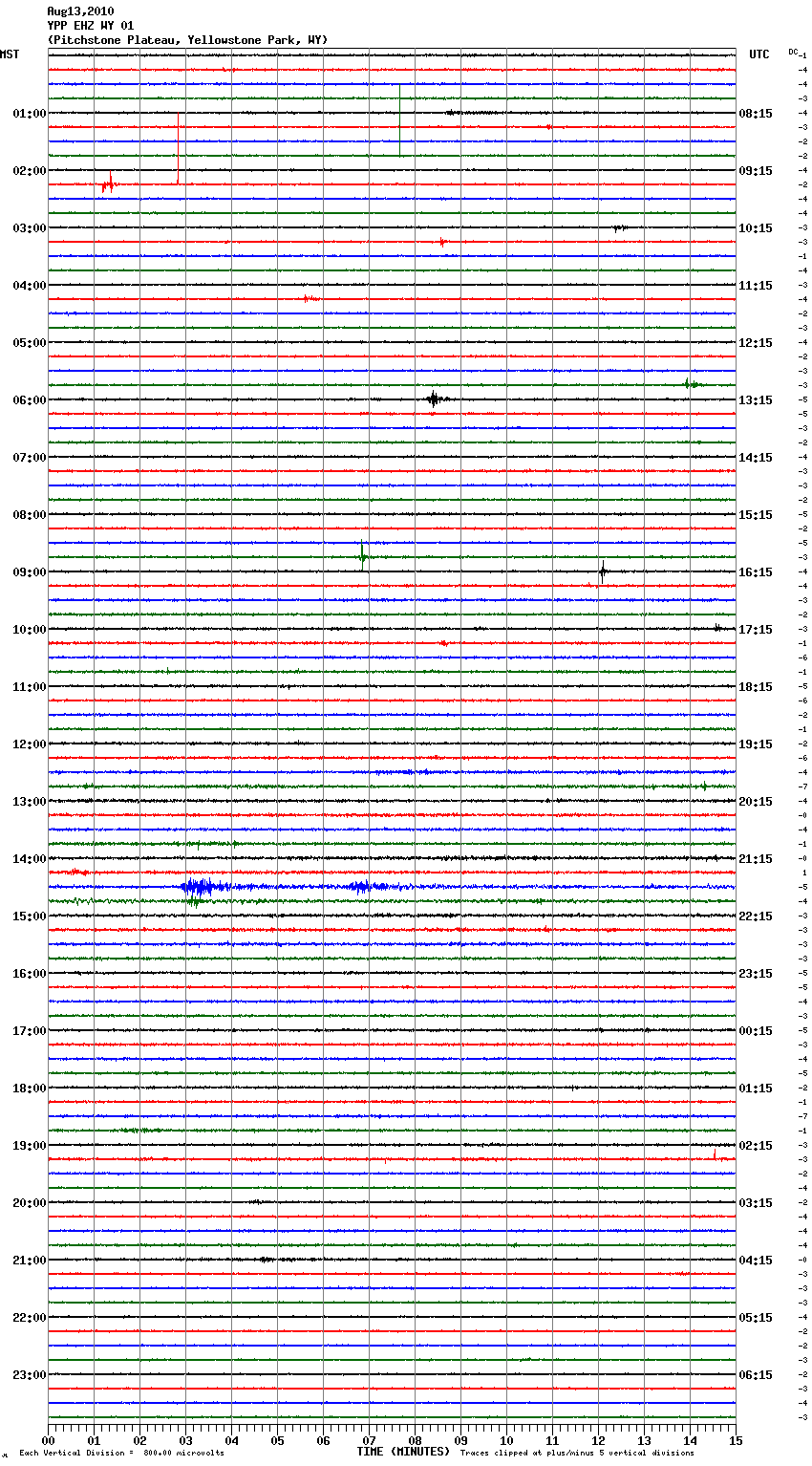This screenshot has height=1466, width=812.
Task: Click the MST timezone header
Action: coord(10,54)
